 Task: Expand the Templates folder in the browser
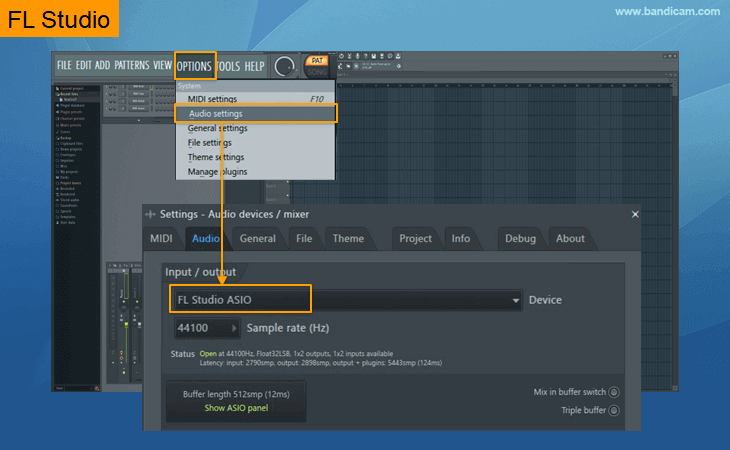(x=66, y=217)
